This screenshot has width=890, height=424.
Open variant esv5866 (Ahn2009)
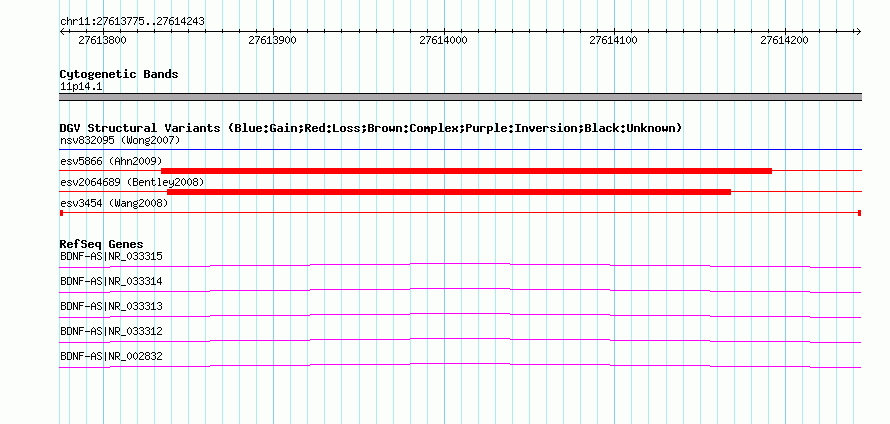tap(111, 161)
